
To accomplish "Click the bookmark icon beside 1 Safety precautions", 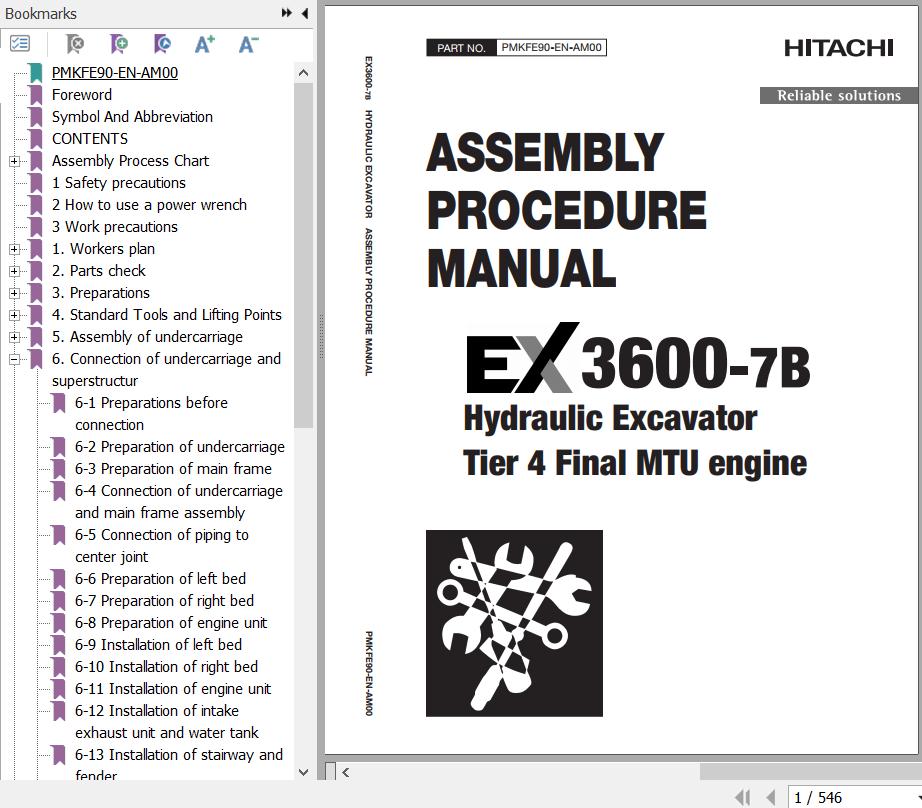I will pyautogui.click(x=36, y=183).
